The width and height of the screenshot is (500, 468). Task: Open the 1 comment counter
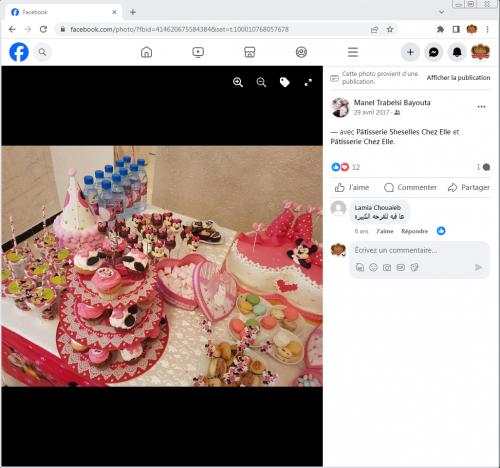(483, 167)
